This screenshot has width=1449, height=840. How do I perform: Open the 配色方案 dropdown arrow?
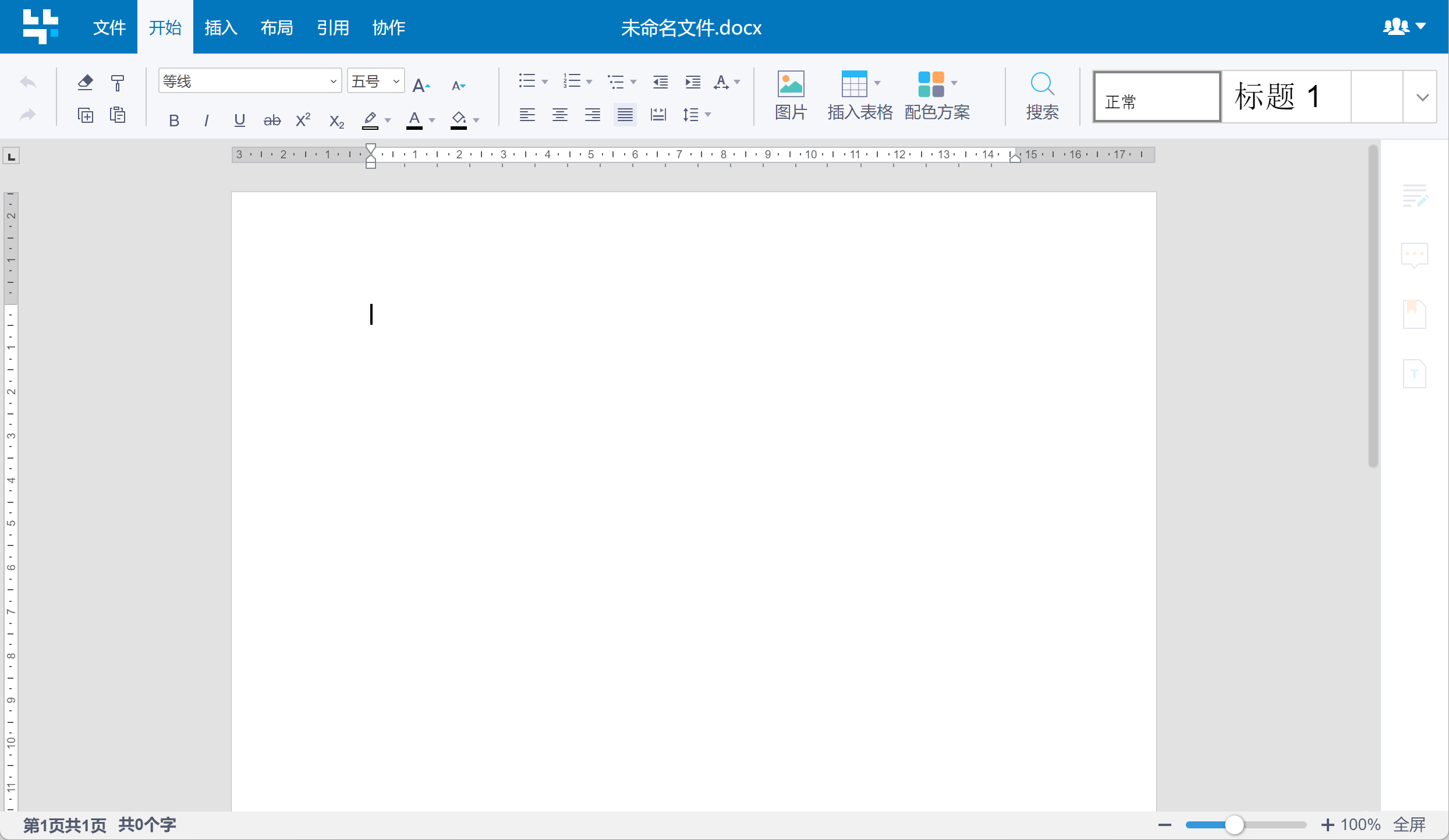954,83
